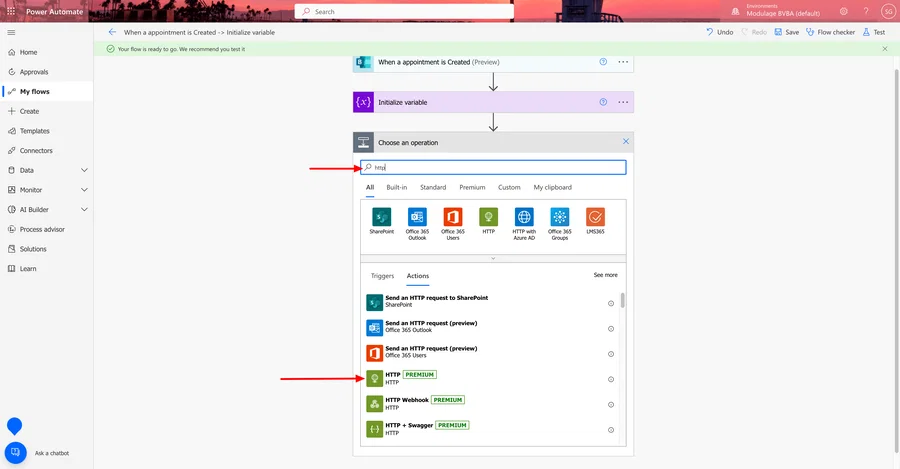Click Save in the toolbar
900x469 pixels.
(x=786, y=32)
